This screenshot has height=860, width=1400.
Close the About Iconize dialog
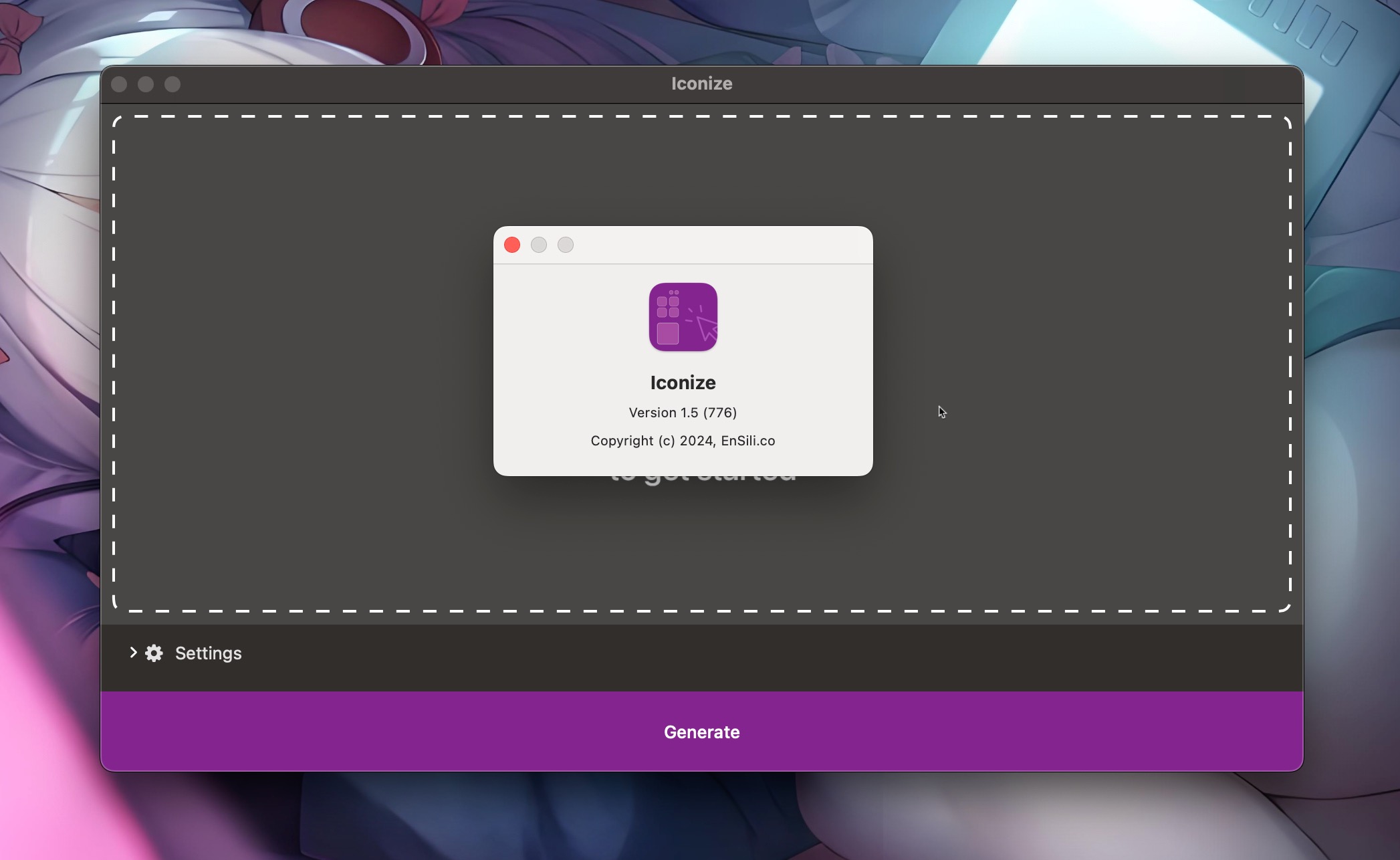(x=512, y=245)
